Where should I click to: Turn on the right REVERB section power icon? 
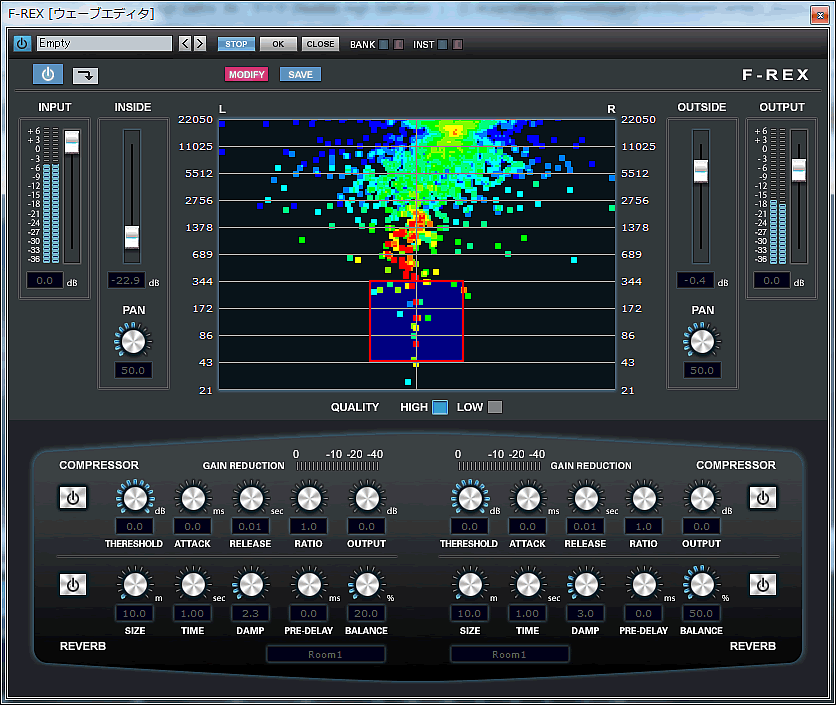pyautogui.click(x=763, y=584)
